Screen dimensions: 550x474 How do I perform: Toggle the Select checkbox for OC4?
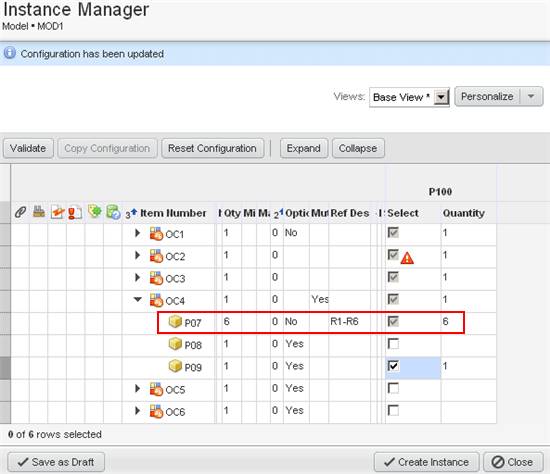[x=393, y=299]
